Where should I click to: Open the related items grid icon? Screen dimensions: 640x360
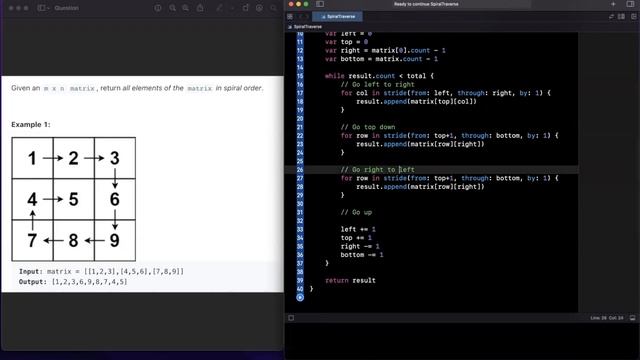pyautogui.click(x=290, y=16)
